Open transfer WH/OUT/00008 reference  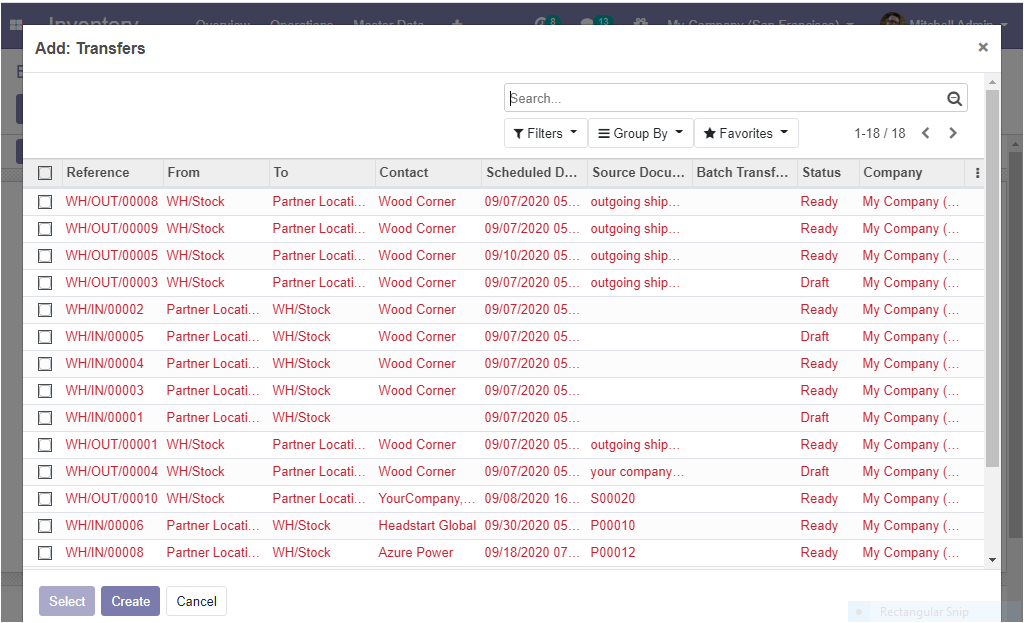(x=112, y=202)
